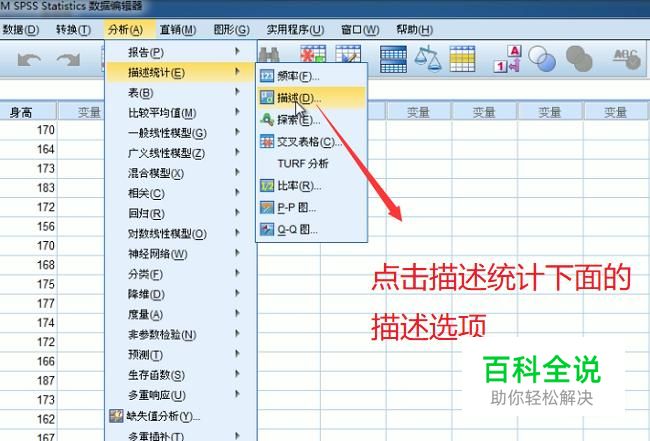
Task: Open the 转换(T) menu
Action: point(73,30)
